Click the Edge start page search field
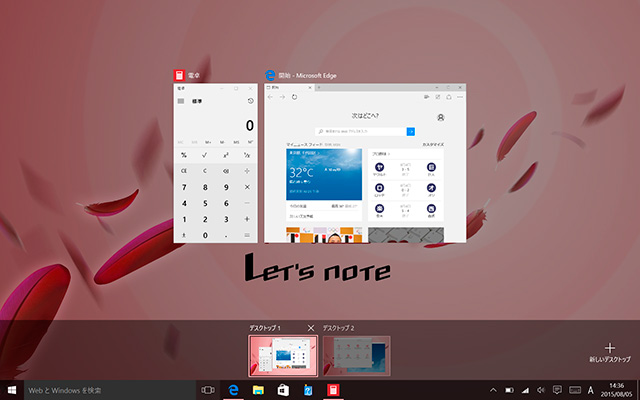Viewport: 640px width, 400px height. tap(361, 131)
